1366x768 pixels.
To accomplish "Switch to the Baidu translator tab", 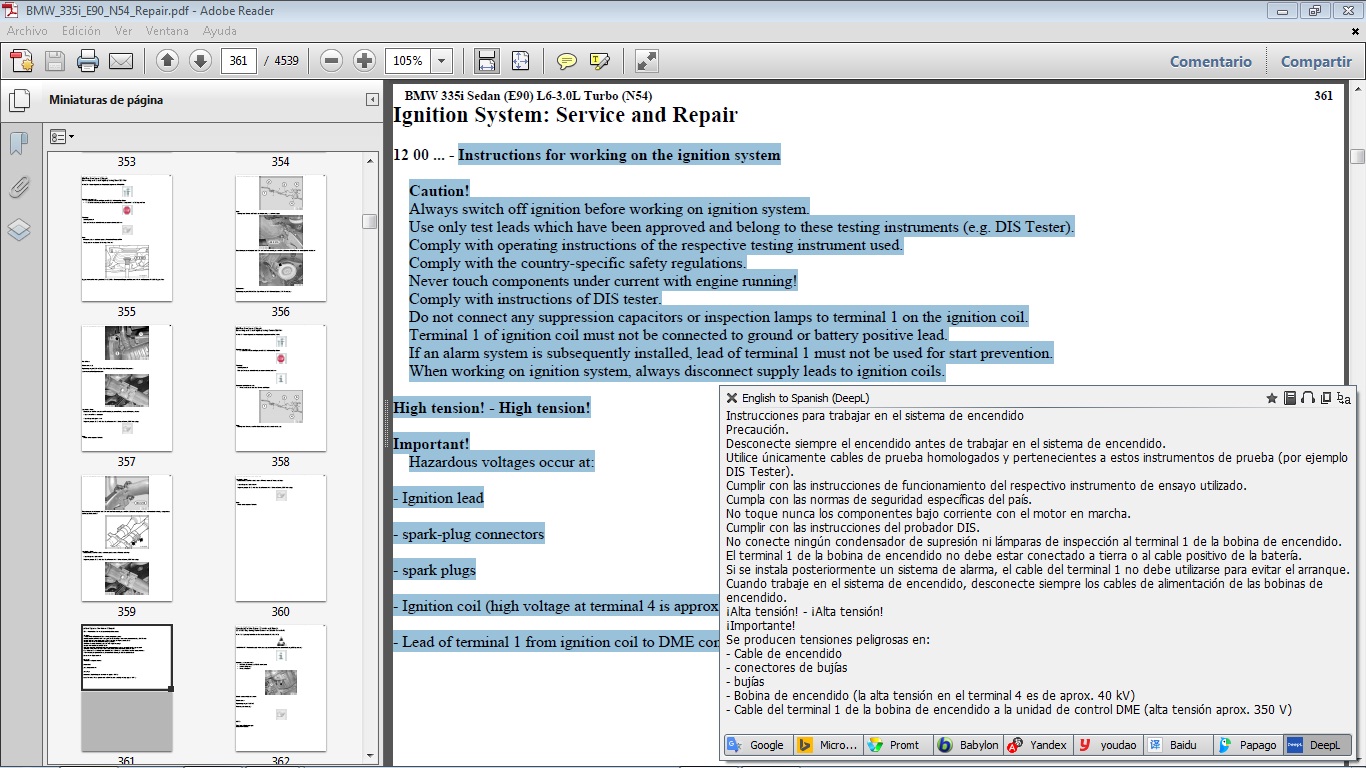I will pos(1177,745).
